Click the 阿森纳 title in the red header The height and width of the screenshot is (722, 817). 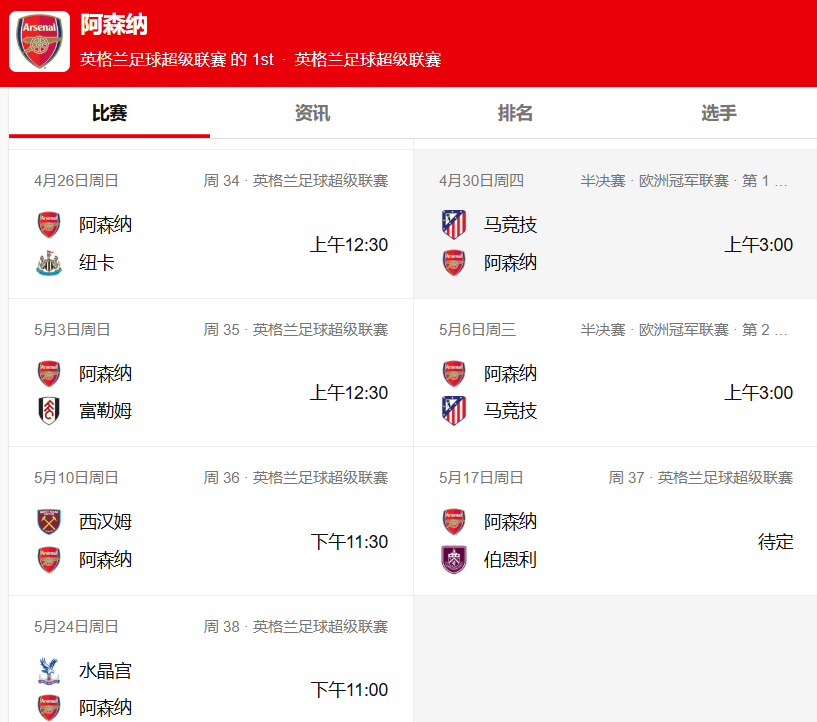coord(114,25)
